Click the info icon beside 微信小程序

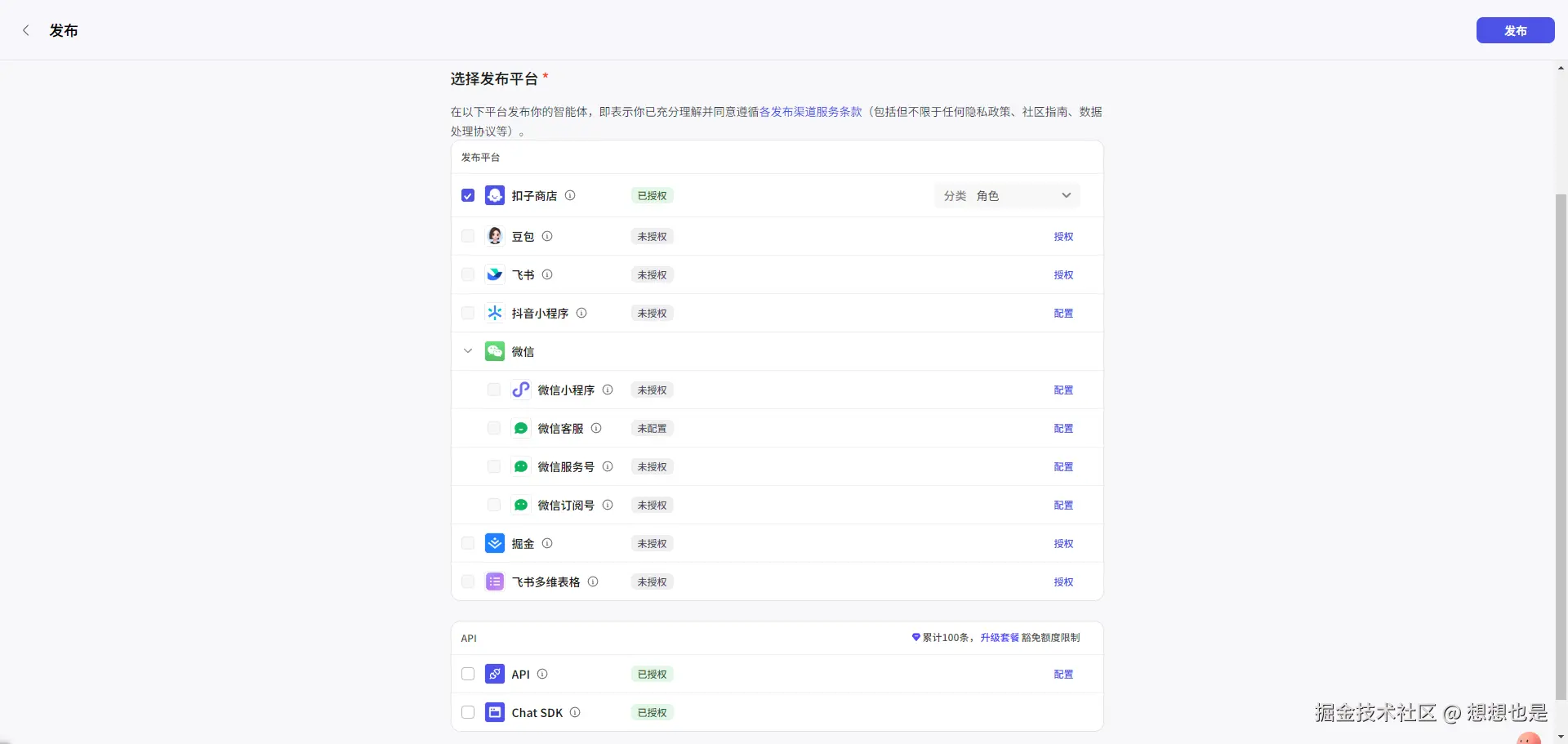pyautogui.click(x=608, y=390)
